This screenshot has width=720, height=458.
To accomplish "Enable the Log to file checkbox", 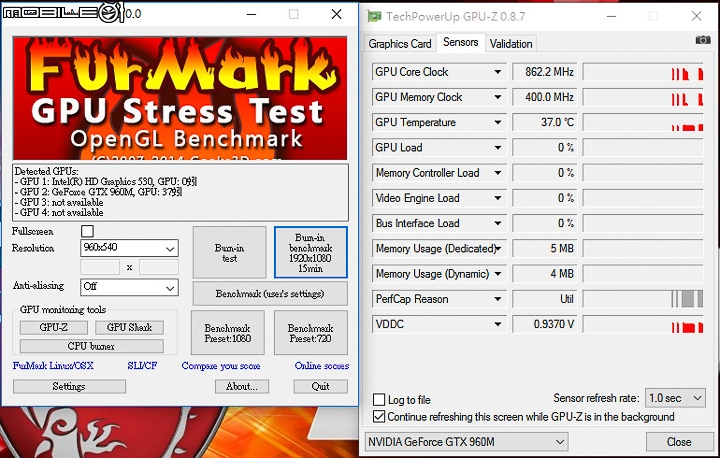I will click(x=379, y=399).
